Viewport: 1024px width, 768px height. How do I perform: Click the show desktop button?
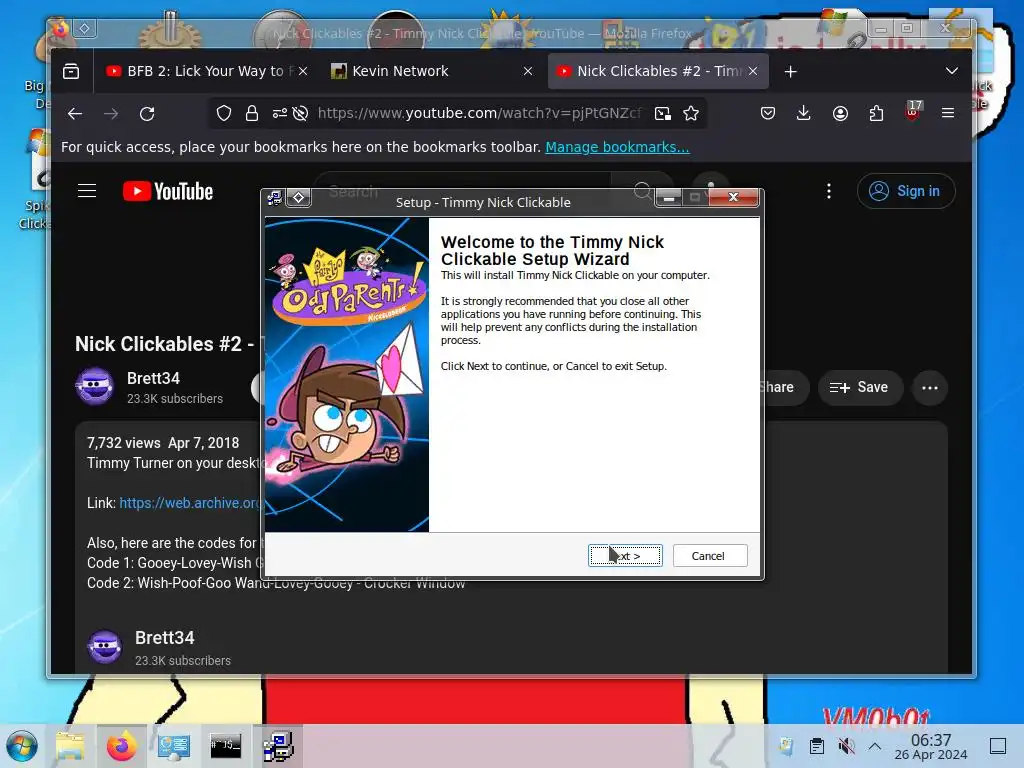click(x=997, y=746)
